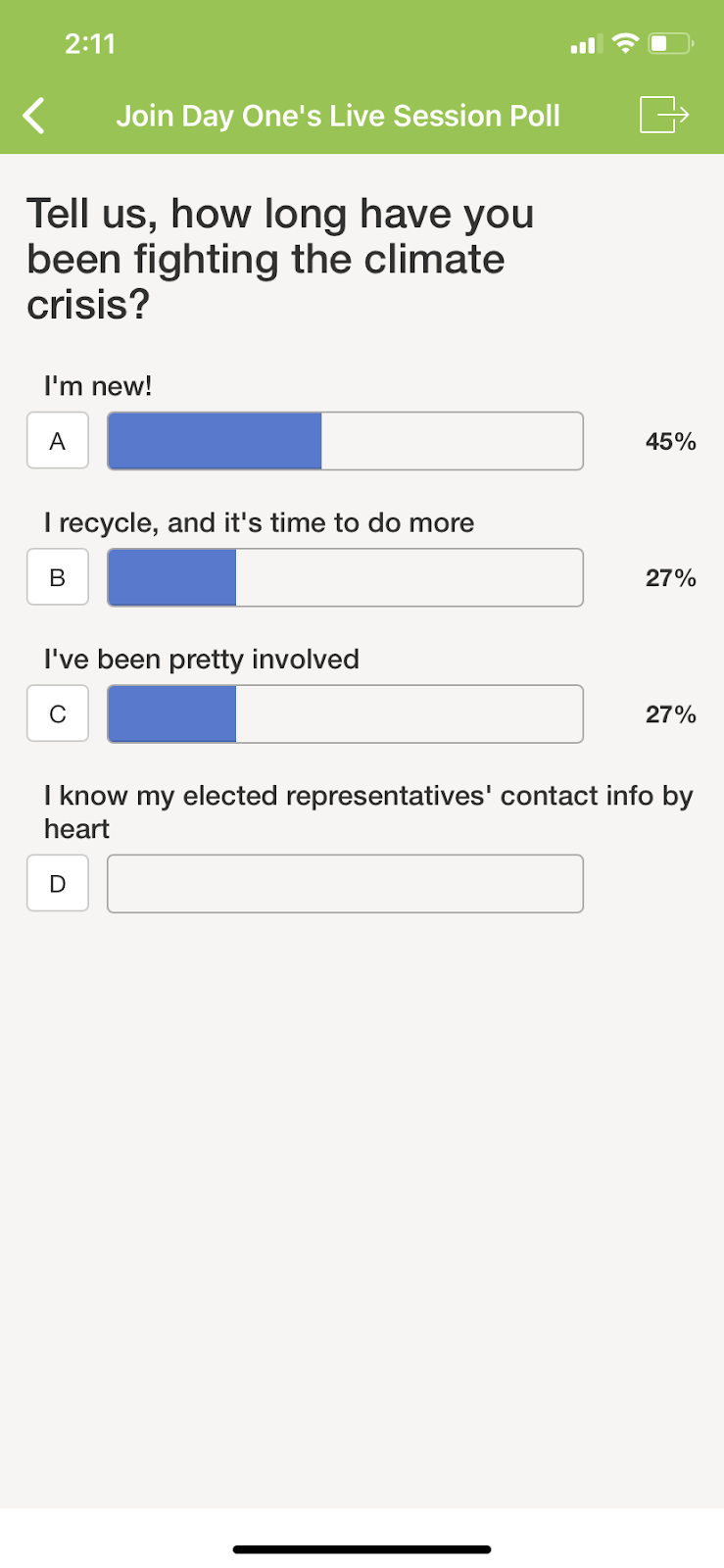Click the recycle option's result bar

(345, 577)
